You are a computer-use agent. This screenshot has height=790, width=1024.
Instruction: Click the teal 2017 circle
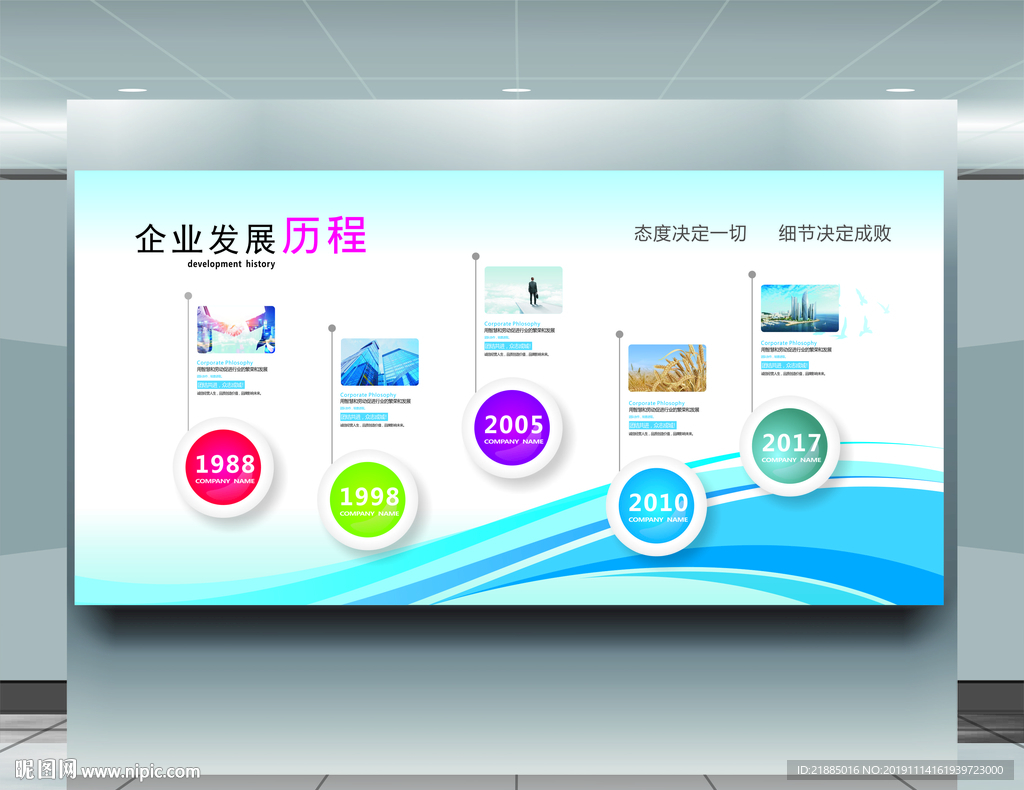790,446
